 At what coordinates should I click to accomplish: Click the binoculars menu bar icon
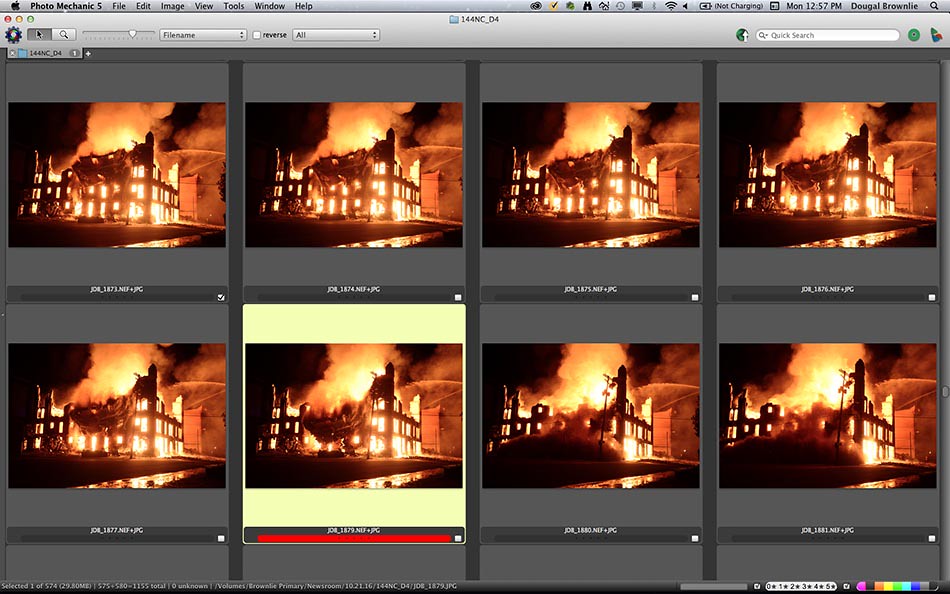tap(588, 6)
